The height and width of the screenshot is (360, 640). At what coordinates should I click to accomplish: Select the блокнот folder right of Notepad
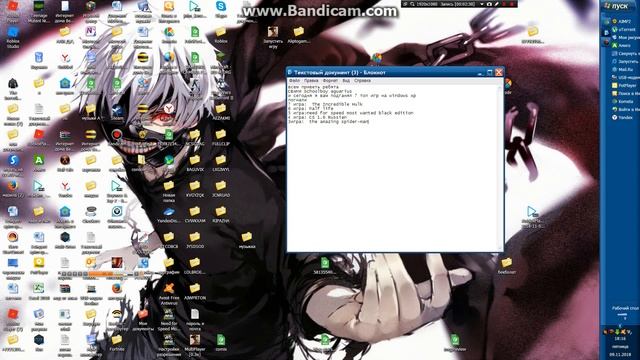507,265
